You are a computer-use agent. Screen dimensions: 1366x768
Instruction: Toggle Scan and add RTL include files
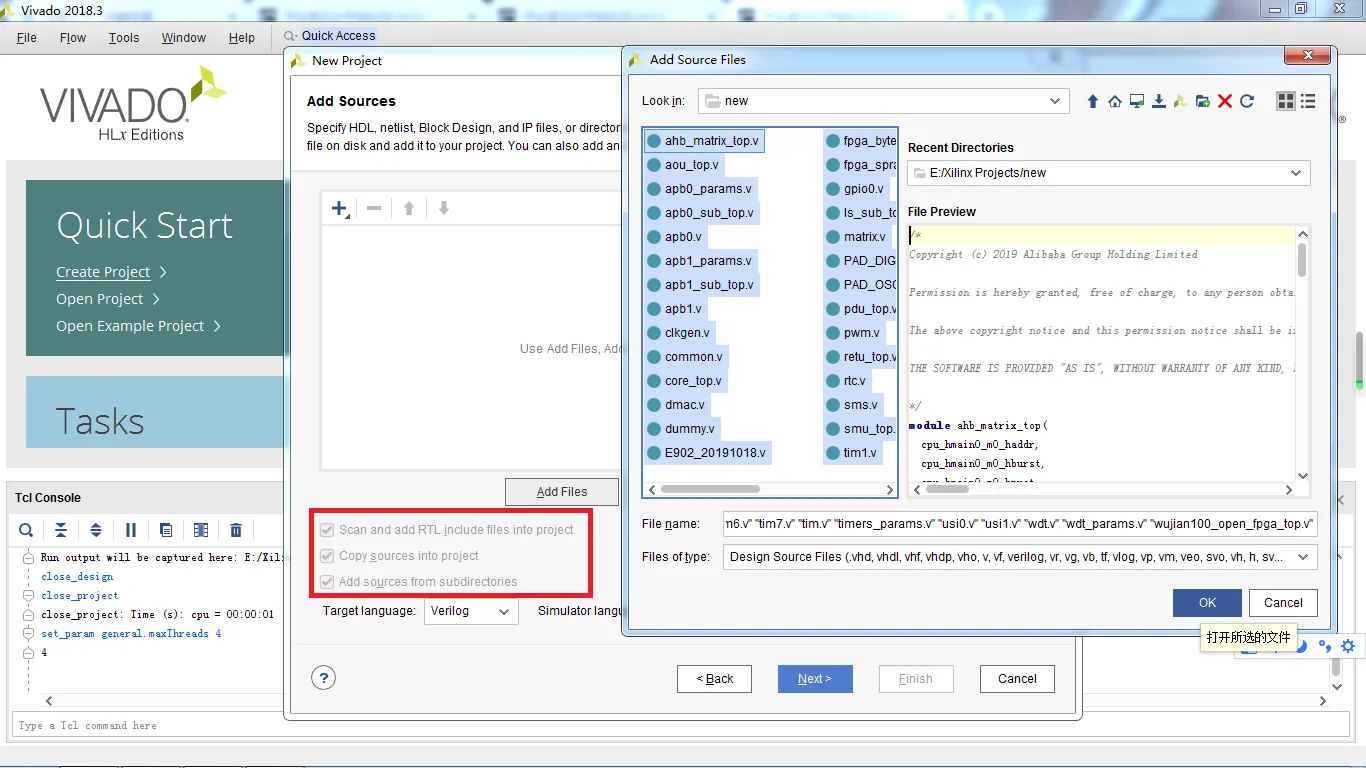327,530
